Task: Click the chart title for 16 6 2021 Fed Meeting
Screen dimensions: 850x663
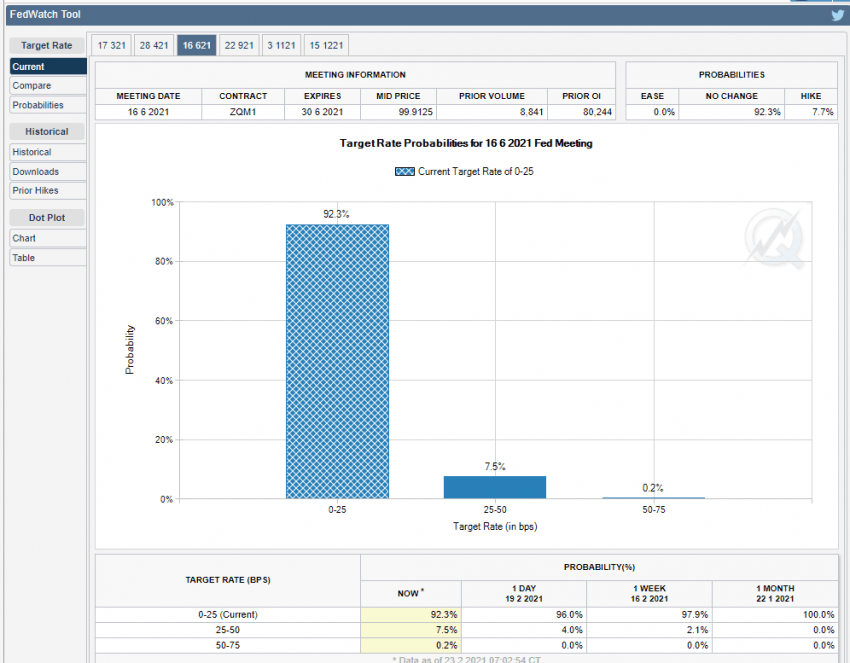Action: tap(466, 144)
